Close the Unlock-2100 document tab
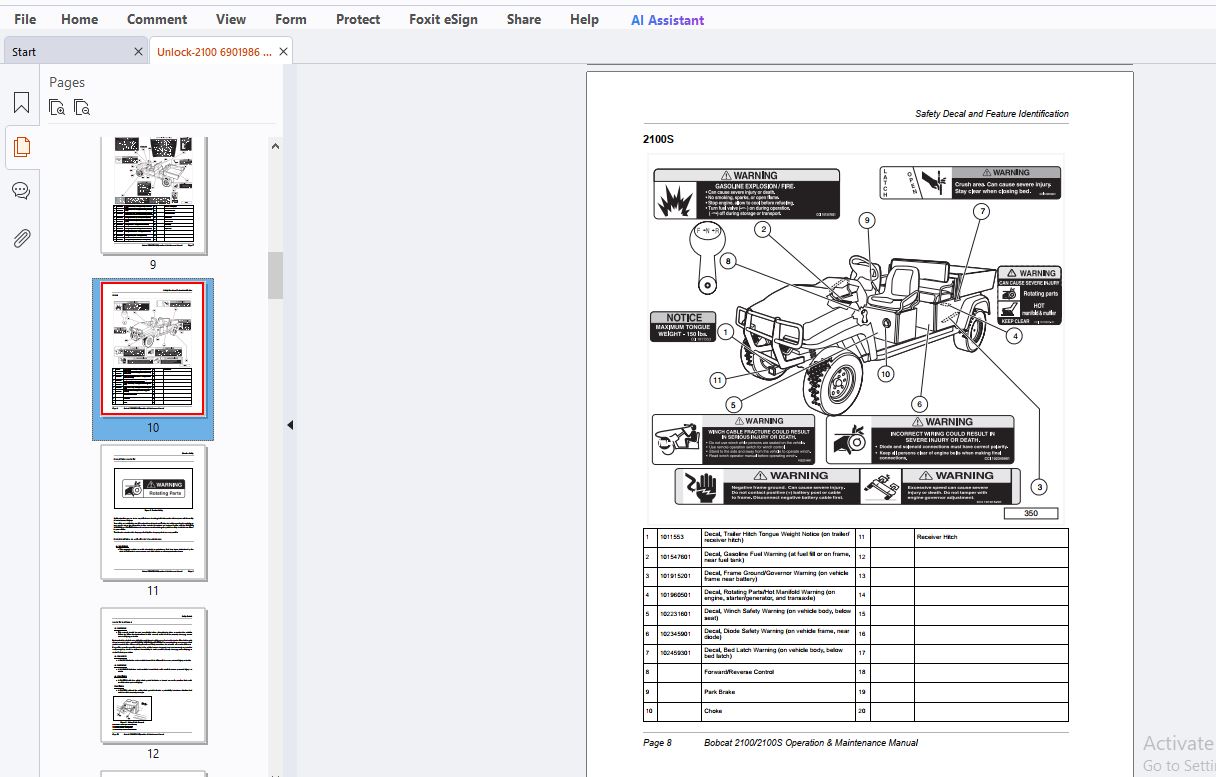Viewport: 1216px width, 777px height. (283, 52)
